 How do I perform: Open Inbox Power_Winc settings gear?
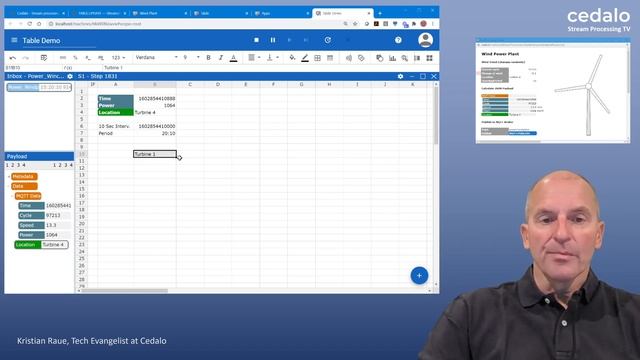click(x=70, y=76)
